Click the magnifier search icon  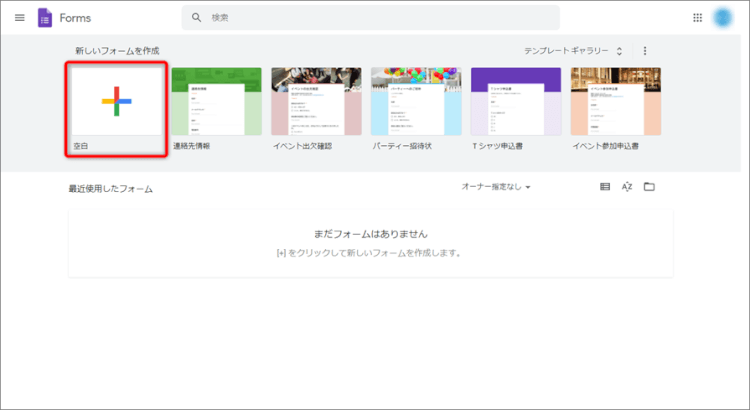(196, 18)
